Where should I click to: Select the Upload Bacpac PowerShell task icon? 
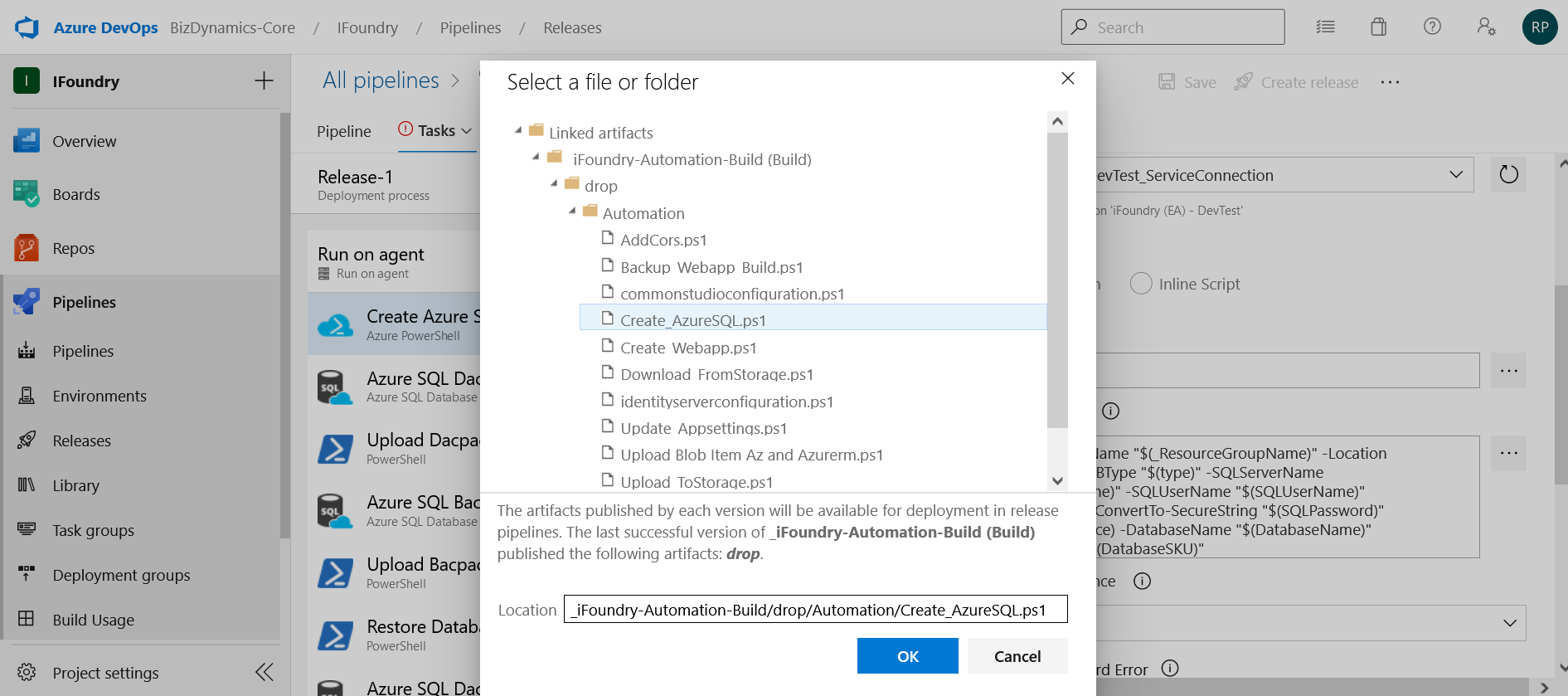tap(335, 573)
